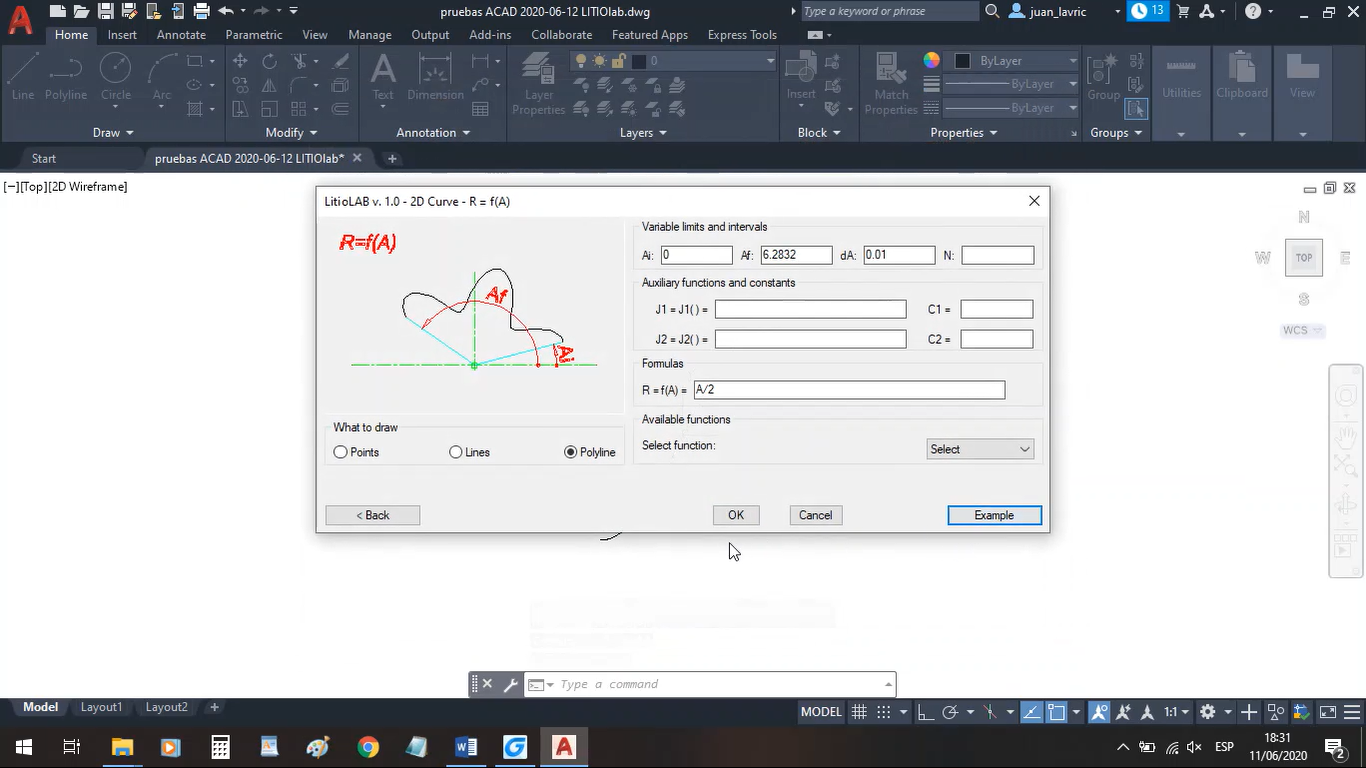Select the Polyline tool in ribbon
This screenshot has height=768, width=1366.
coord(66,76)
